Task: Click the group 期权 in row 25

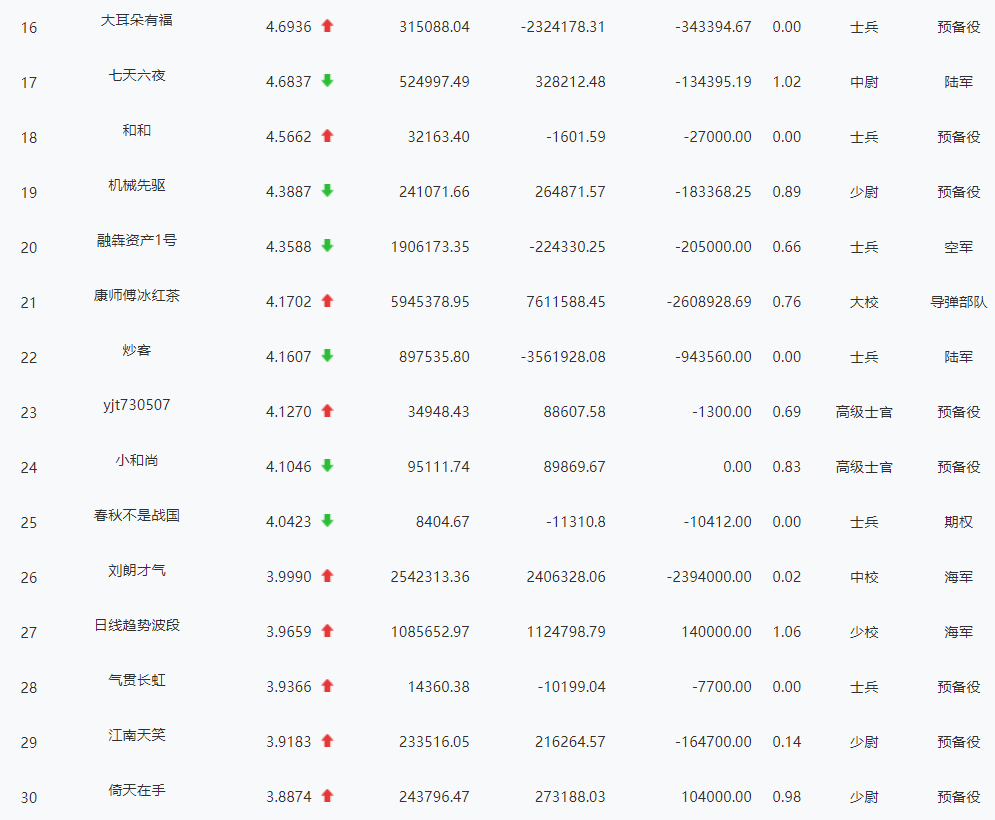Action: tap(959, 522)
